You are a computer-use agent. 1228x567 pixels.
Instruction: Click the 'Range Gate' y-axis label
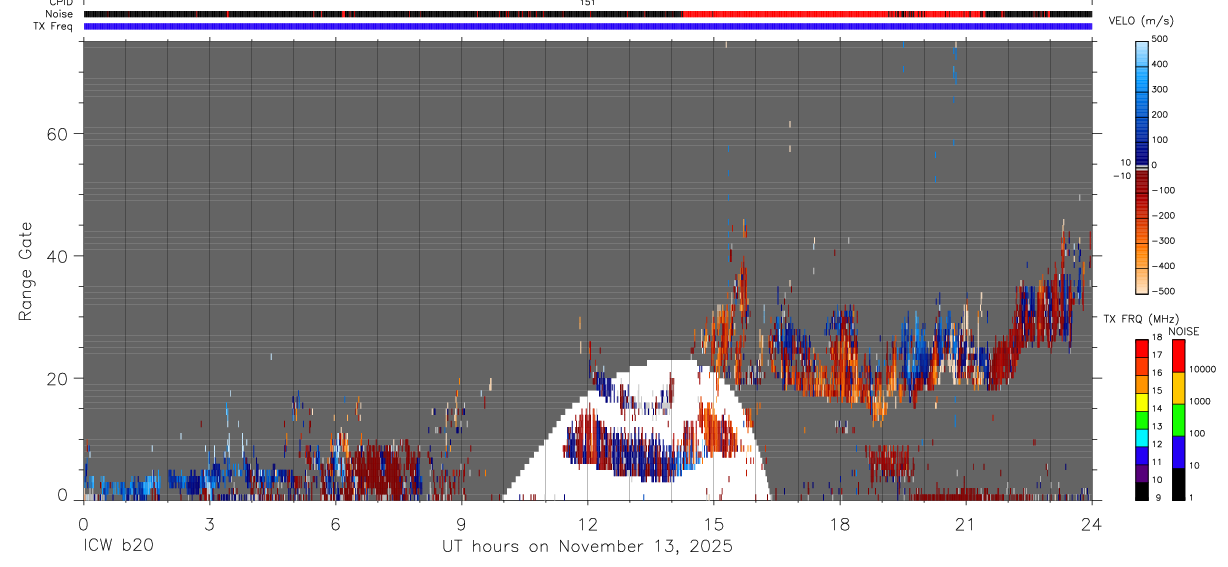coord(26,272)
